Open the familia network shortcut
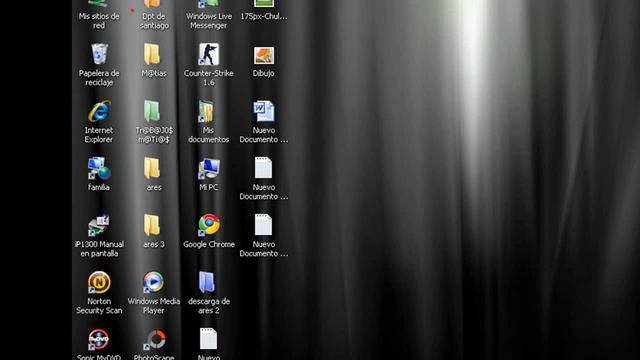Screen dimensions: 640x360 (x=99, y=169)
